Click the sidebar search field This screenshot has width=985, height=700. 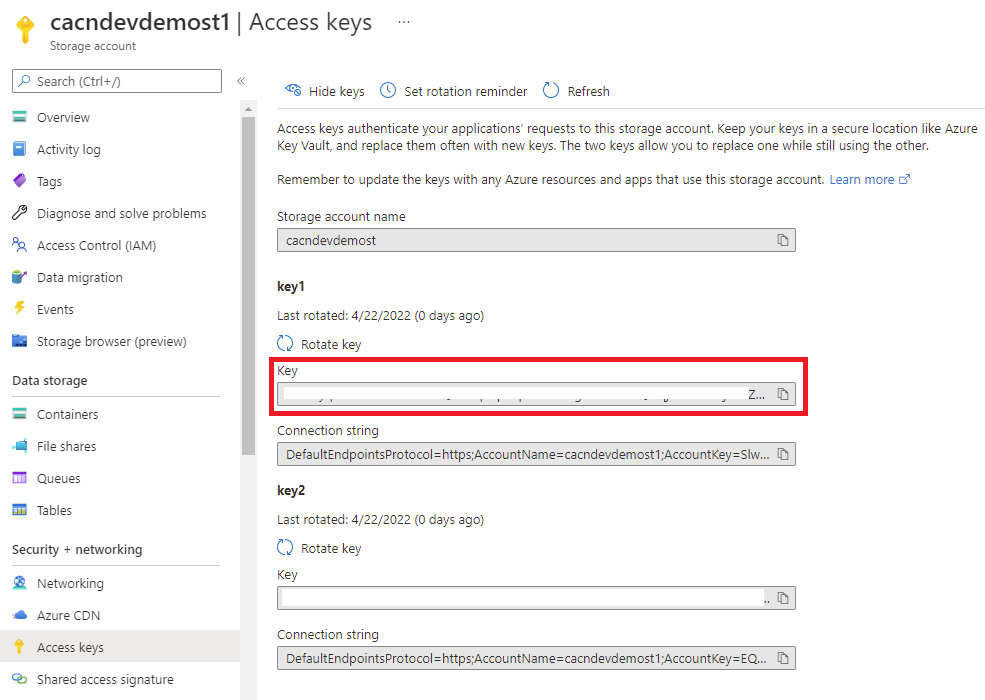point(117,81)
